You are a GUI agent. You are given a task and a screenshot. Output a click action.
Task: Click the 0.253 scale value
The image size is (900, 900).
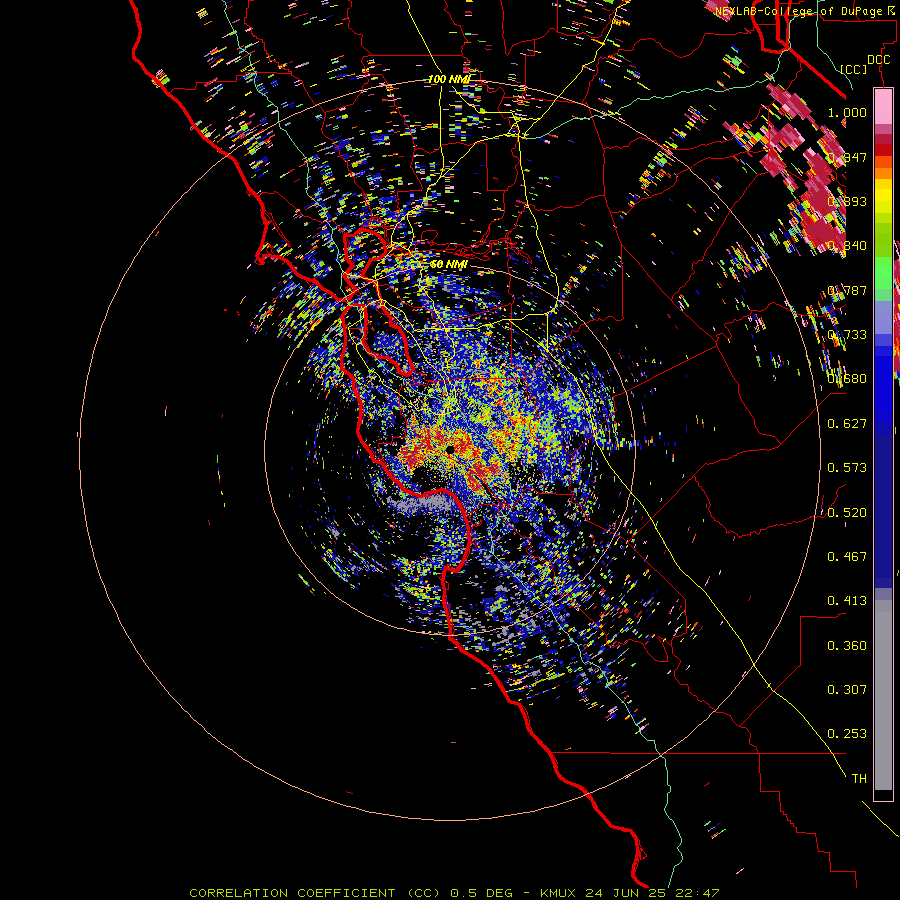847,734
